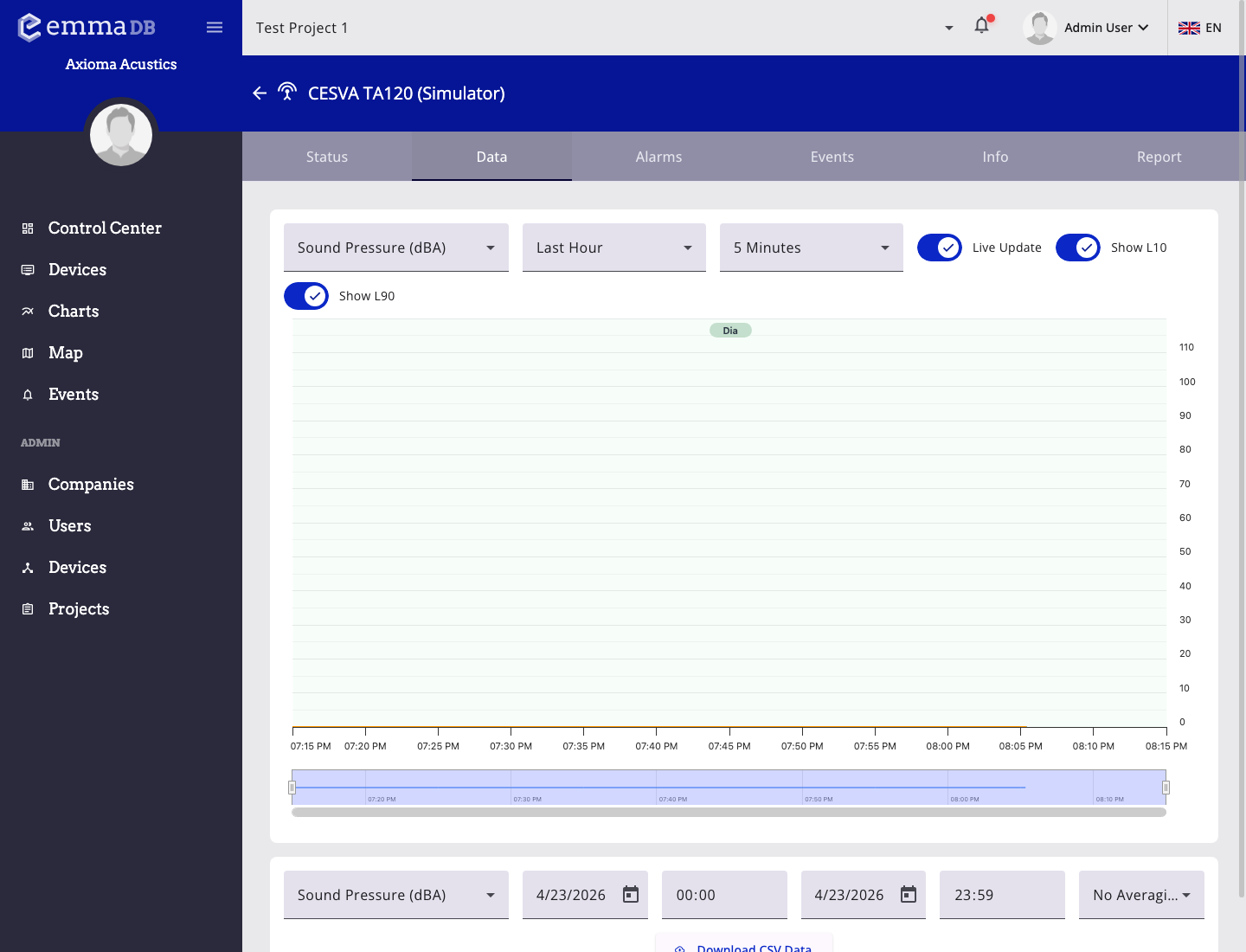Switch to the Alarms tab
The image size is (1246, 952).
(658, 157)
